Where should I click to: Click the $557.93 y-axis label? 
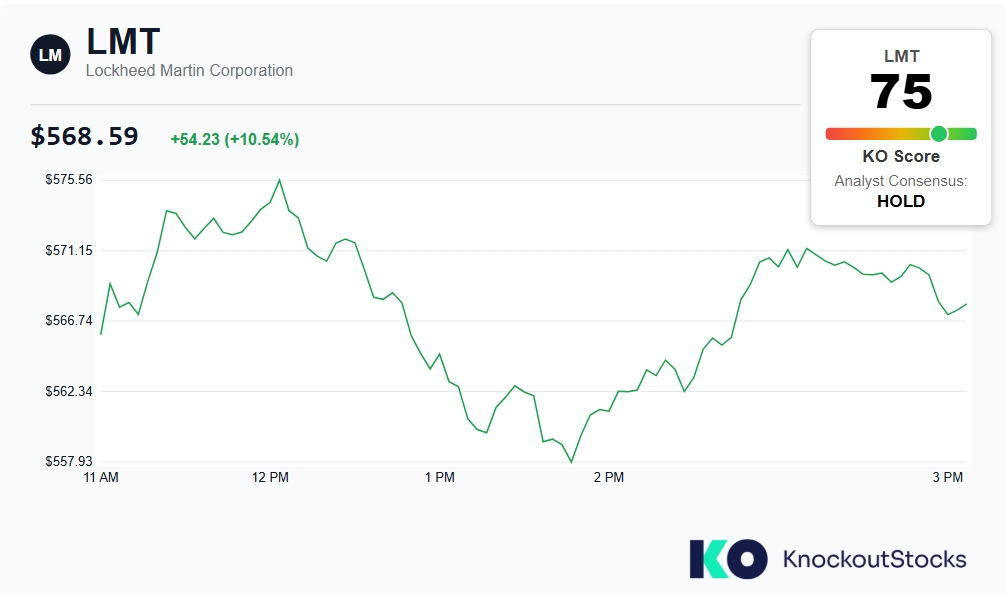[x=69, y=461]
